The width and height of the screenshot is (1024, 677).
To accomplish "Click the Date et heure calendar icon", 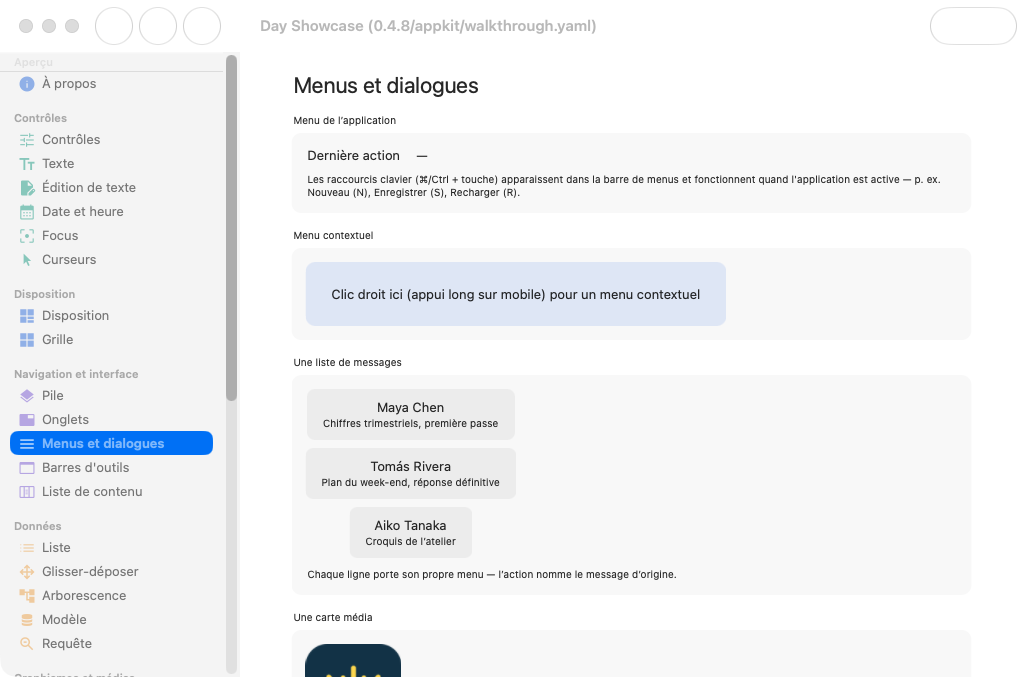I will [27, 212].
